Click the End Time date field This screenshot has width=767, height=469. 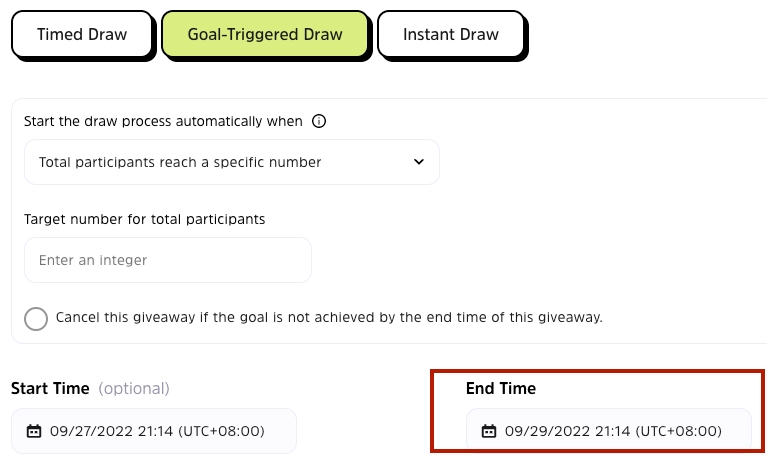[x=608, y=432]
